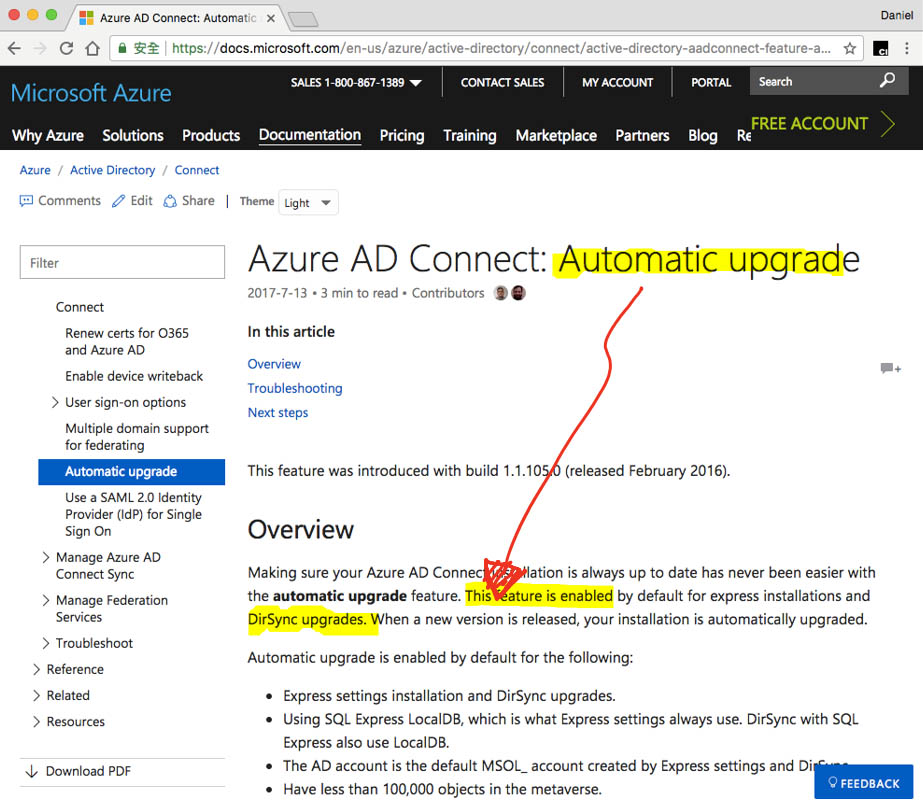Click the MY ACCOUNT link
This screenshot has height=805, width=923.
pos(617,82)
